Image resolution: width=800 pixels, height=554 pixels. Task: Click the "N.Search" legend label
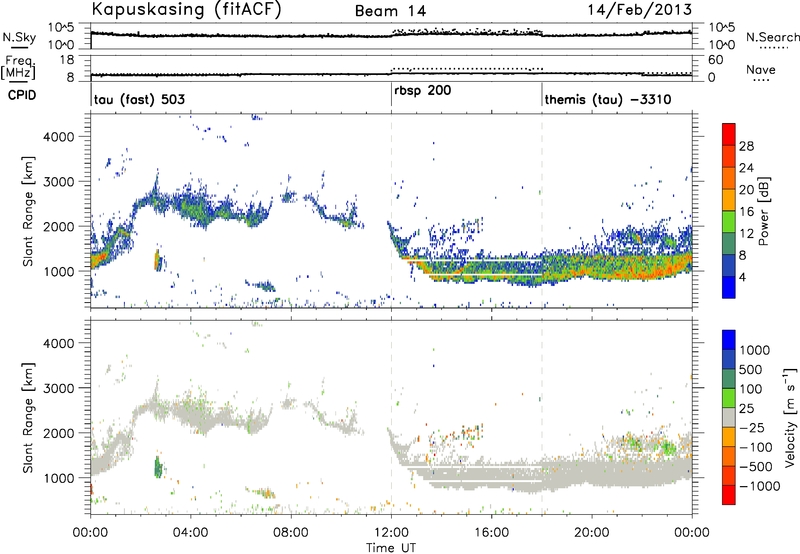pos(772,37)
